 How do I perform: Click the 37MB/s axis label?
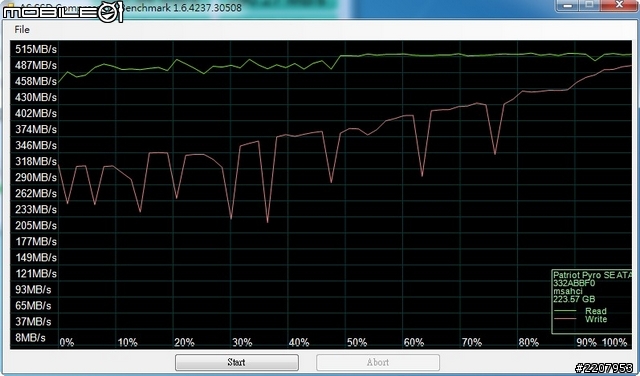point(33,321)
